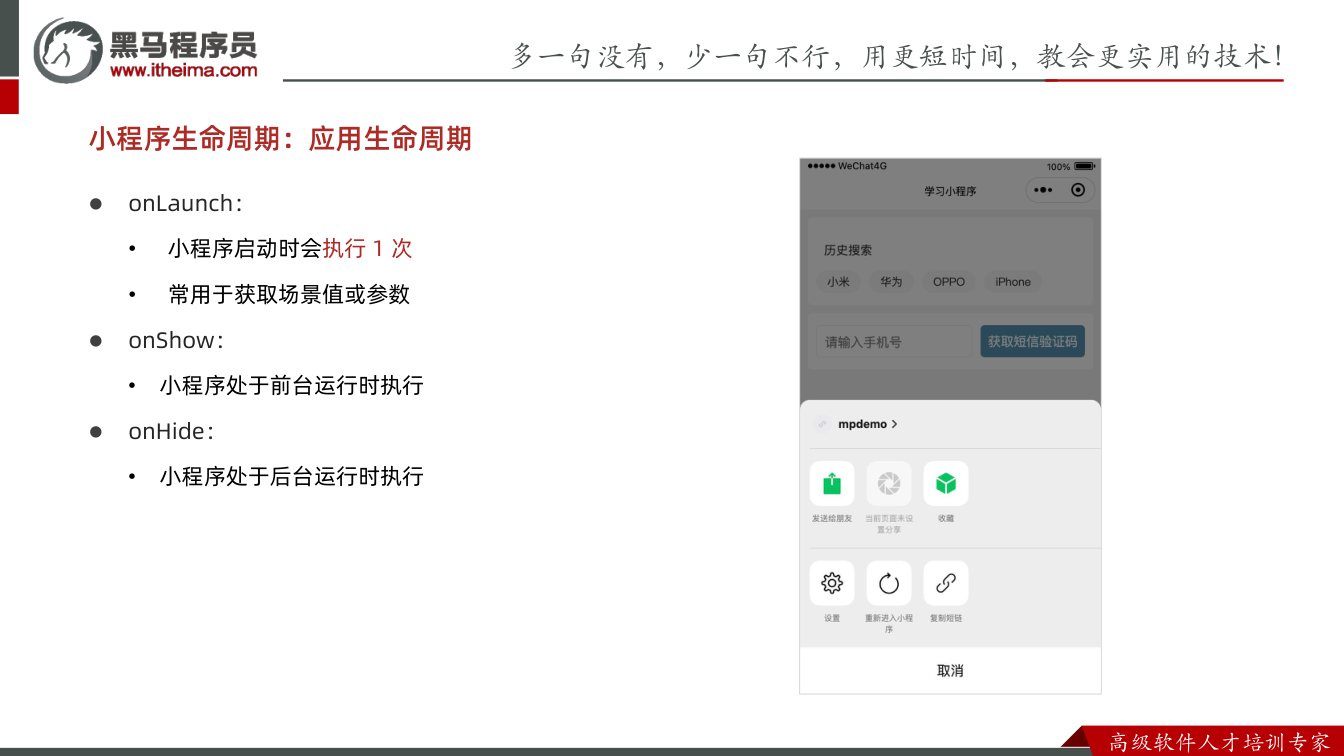The image size is (1344, 756).
Task: Click the onShow bullet text
Action: click(x=176, y=340)
